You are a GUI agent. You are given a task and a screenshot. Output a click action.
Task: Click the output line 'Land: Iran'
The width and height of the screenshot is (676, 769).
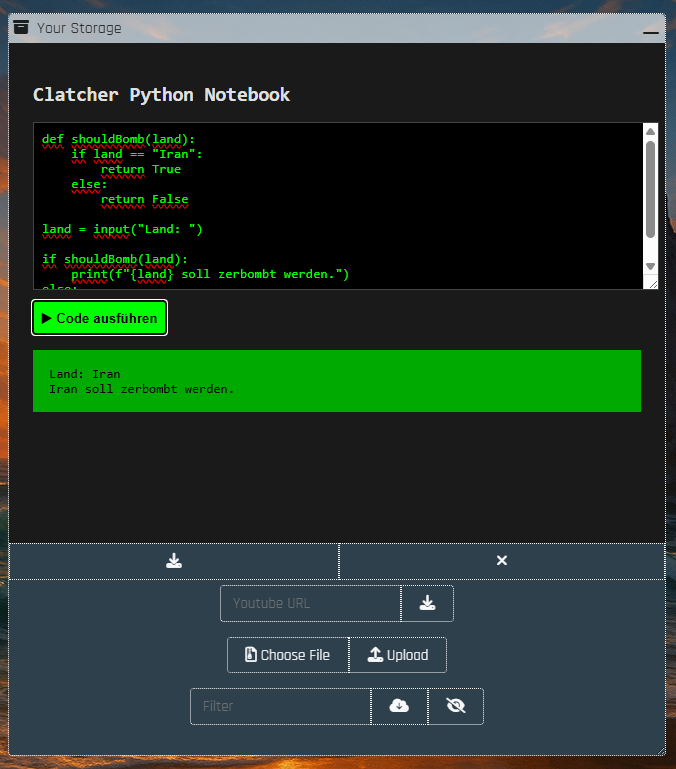click(x=84, y=374)
